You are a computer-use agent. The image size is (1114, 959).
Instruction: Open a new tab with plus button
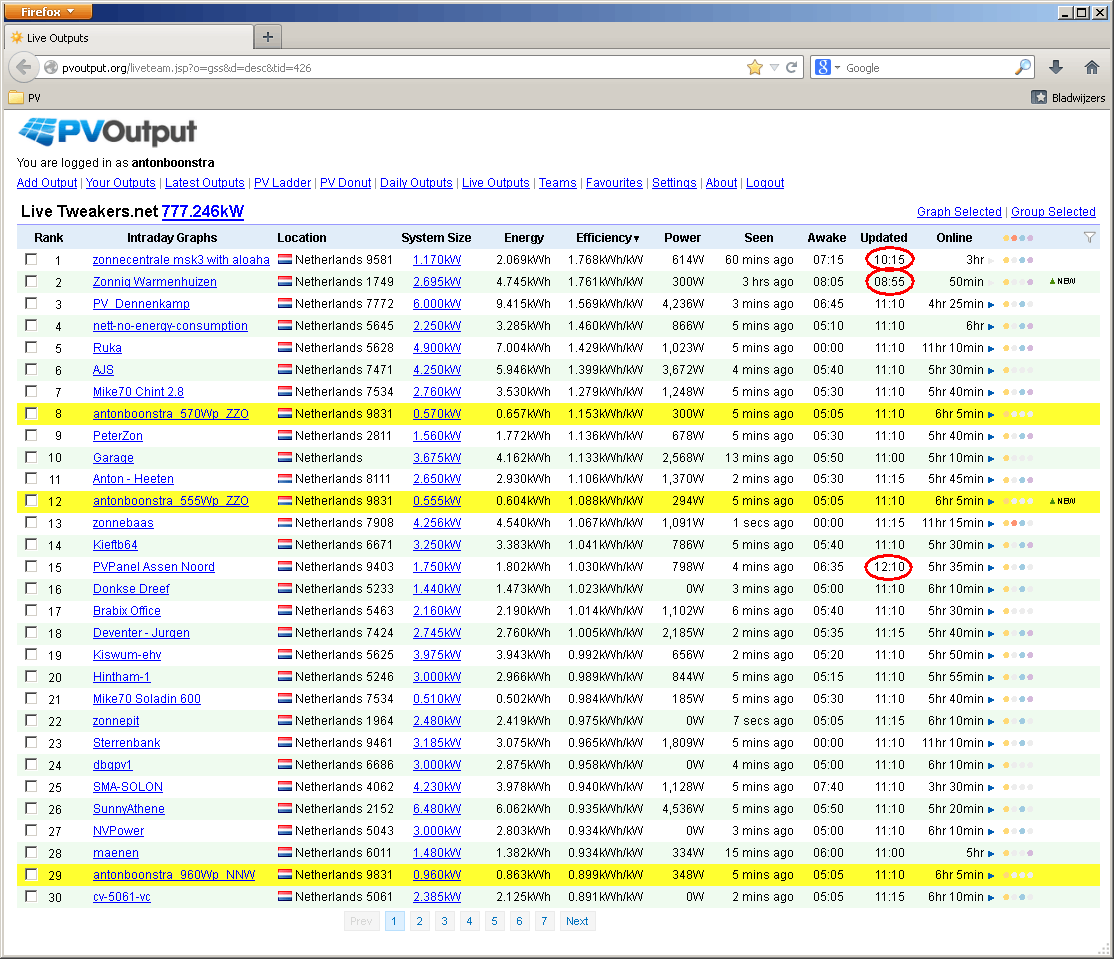[268, 37]
